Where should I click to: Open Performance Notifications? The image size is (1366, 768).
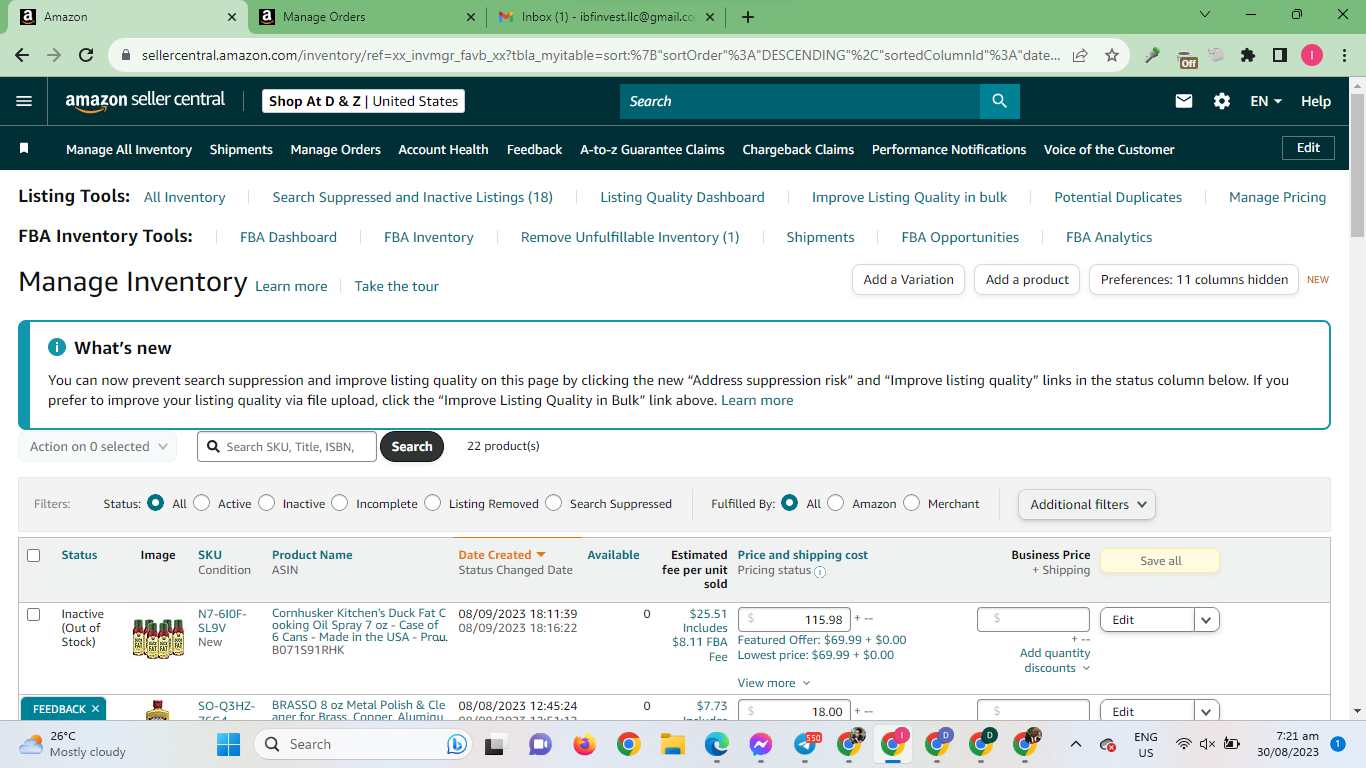(x=949, y=149)
